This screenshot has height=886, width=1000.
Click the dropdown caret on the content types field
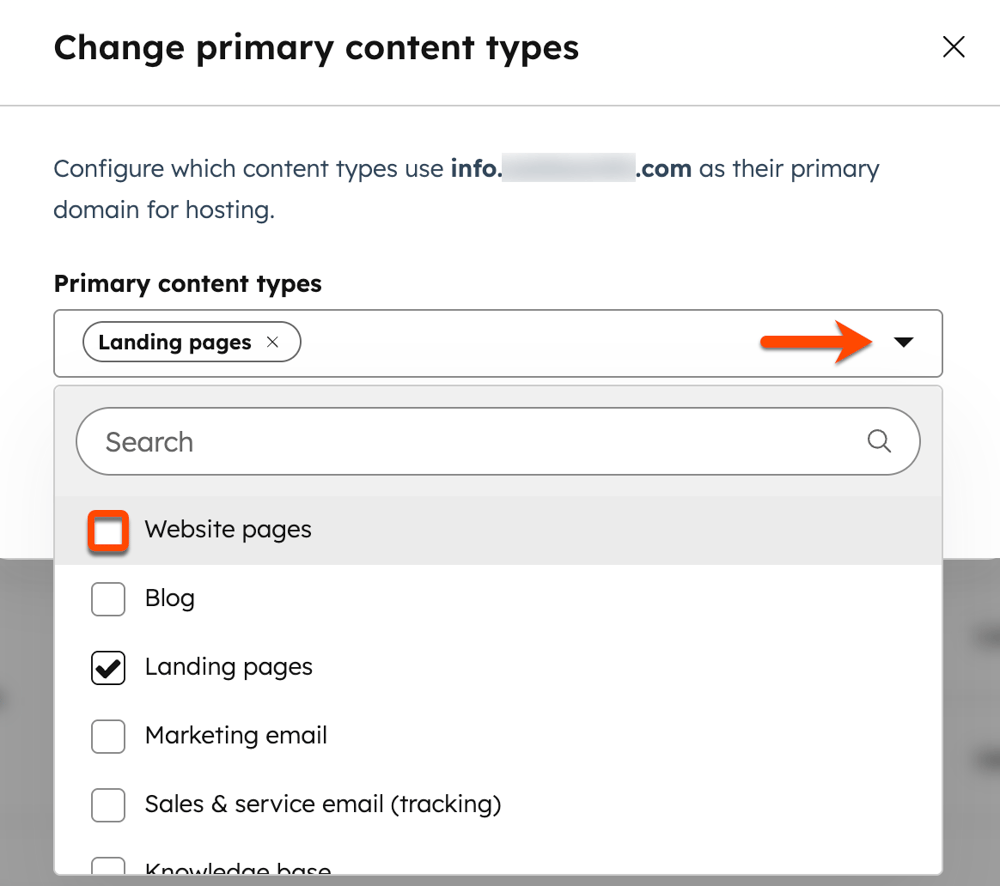pos(905,342)
